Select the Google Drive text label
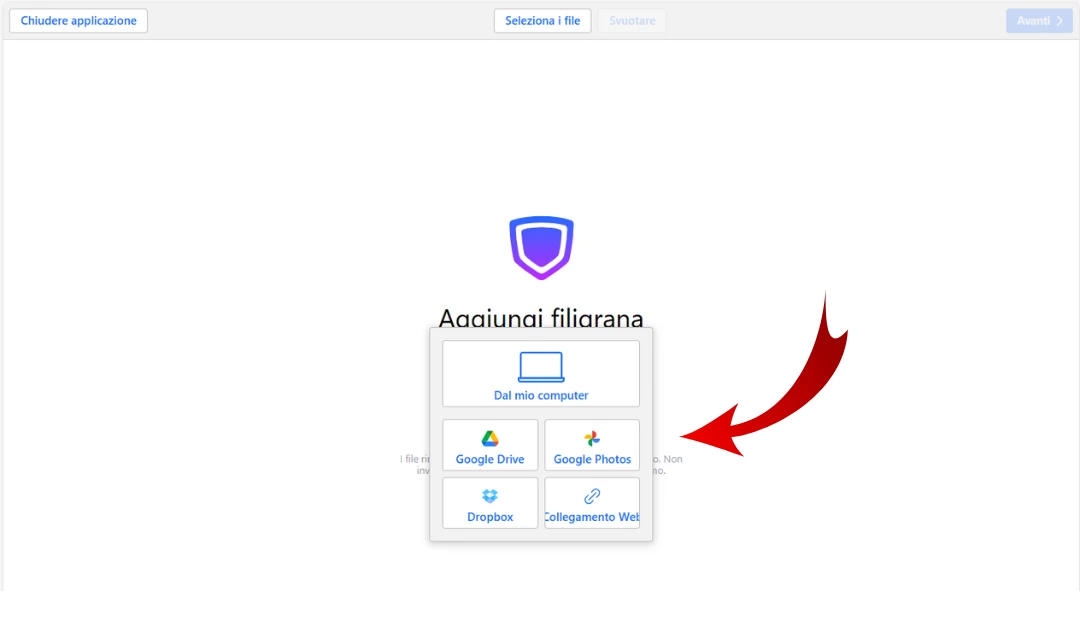The height and width of the screenshot is (617, 1080). coord(490,460)
